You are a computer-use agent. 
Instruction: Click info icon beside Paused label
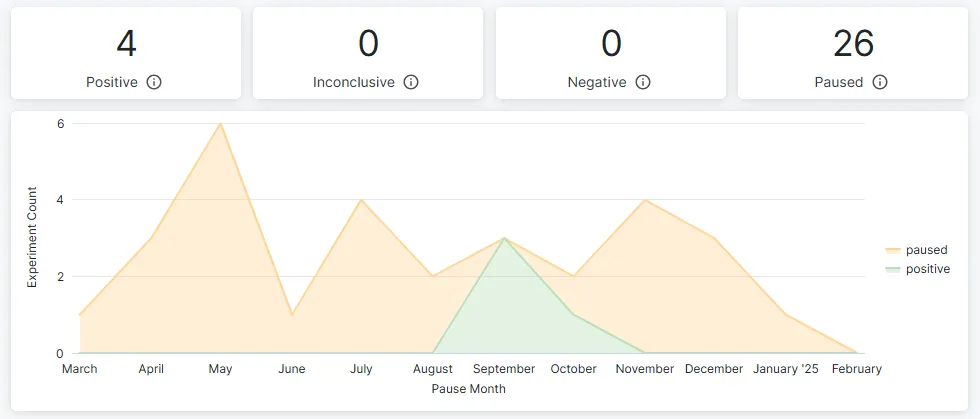coord(879,82)
